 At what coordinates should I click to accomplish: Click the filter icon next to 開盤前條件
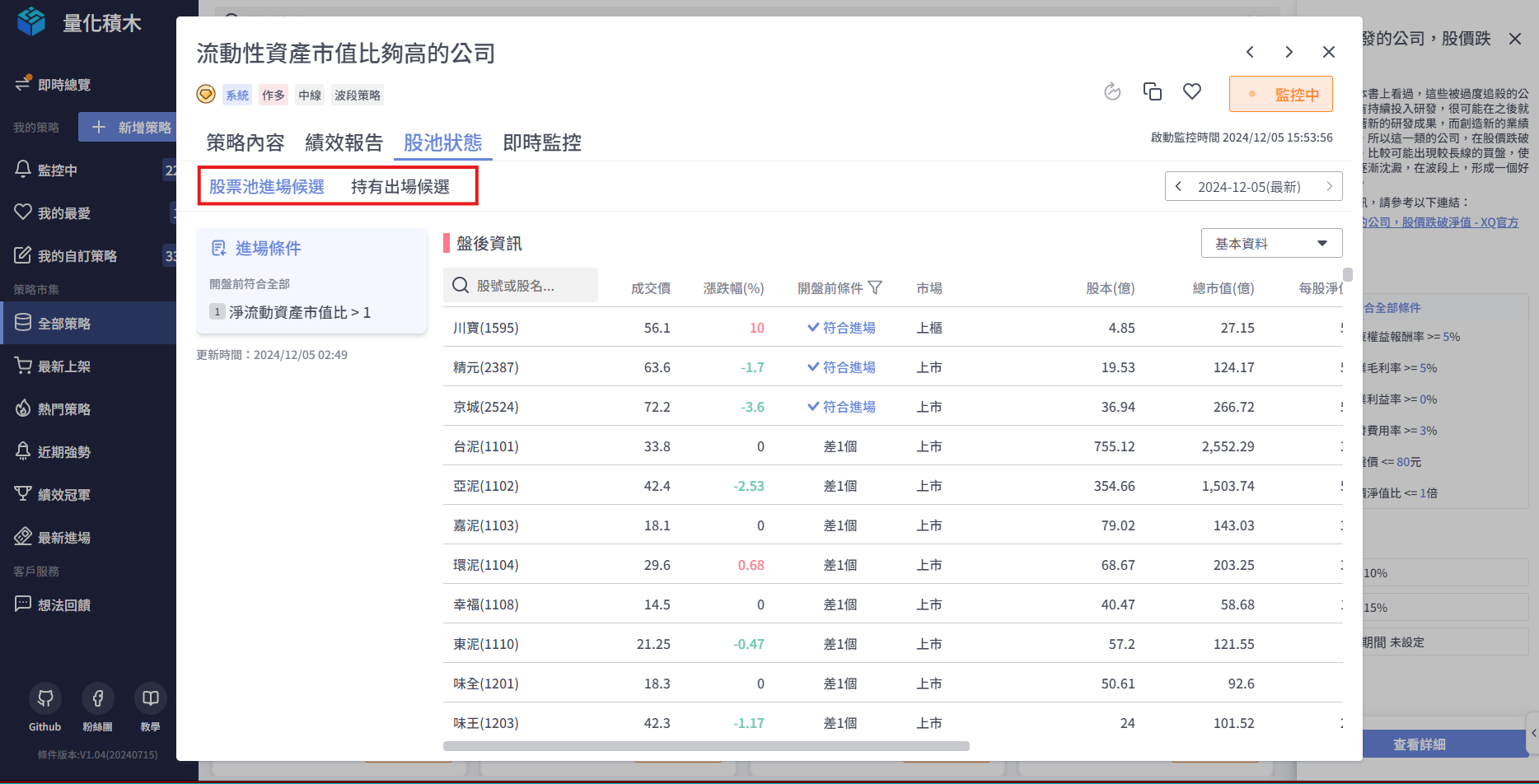(x=875, y=287)
